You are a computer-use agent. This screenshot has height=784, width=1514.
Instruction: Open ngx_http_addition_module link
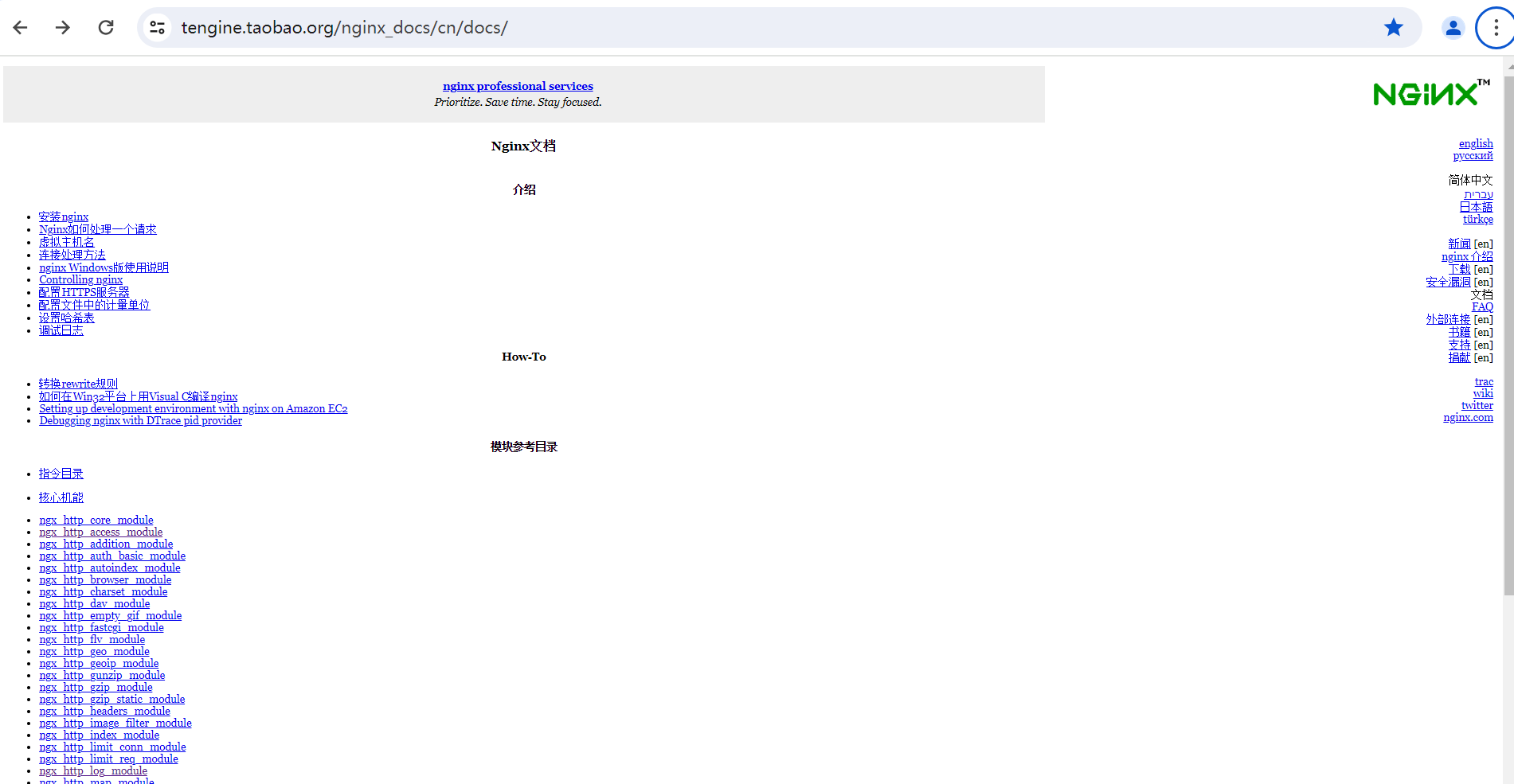click(x=106, y=544)
